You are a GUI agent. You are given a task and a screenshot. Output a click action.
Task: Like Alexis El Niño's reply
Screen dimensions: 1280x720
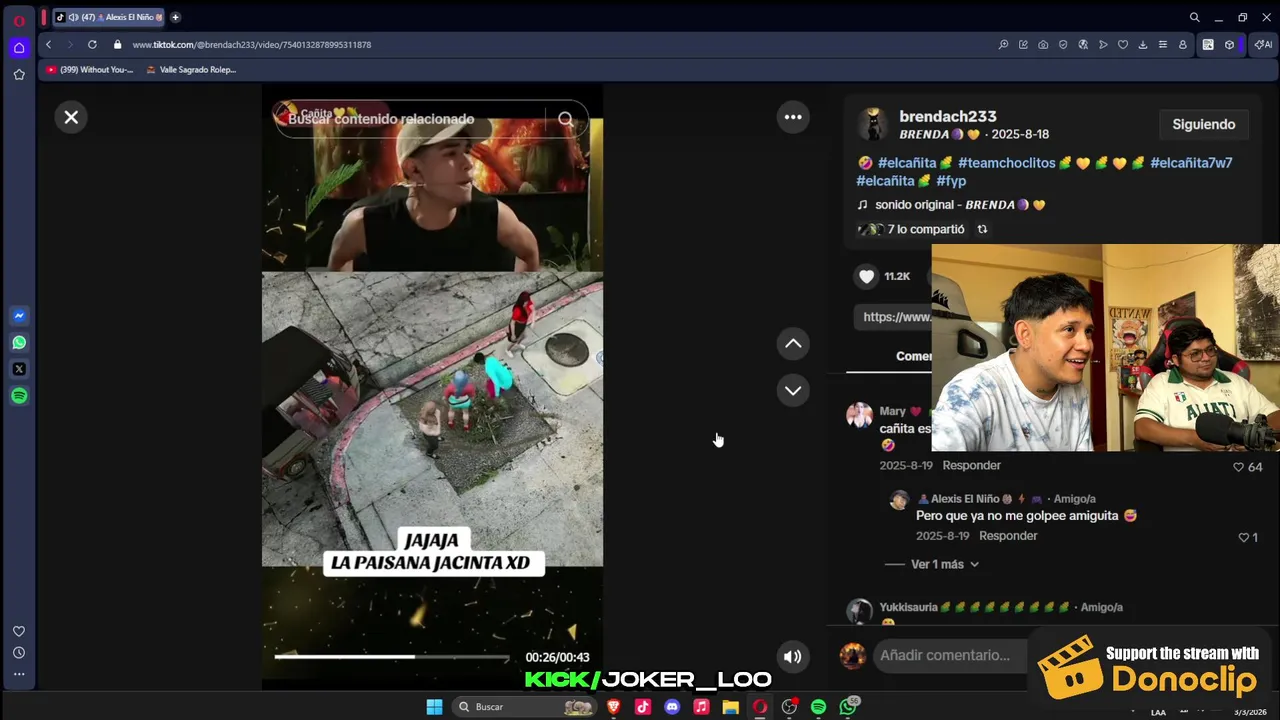click(x=1244, y=537)
